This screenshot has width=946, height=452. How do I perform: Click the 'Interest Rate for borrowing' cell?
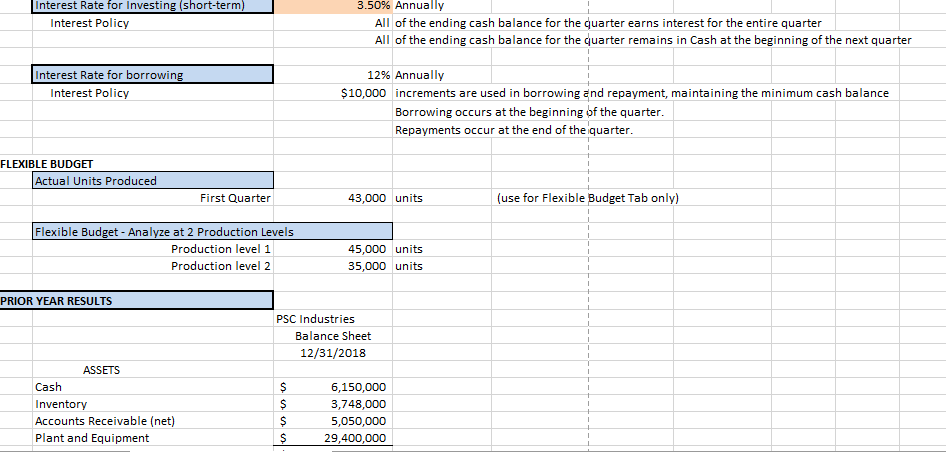coord(153,75)
